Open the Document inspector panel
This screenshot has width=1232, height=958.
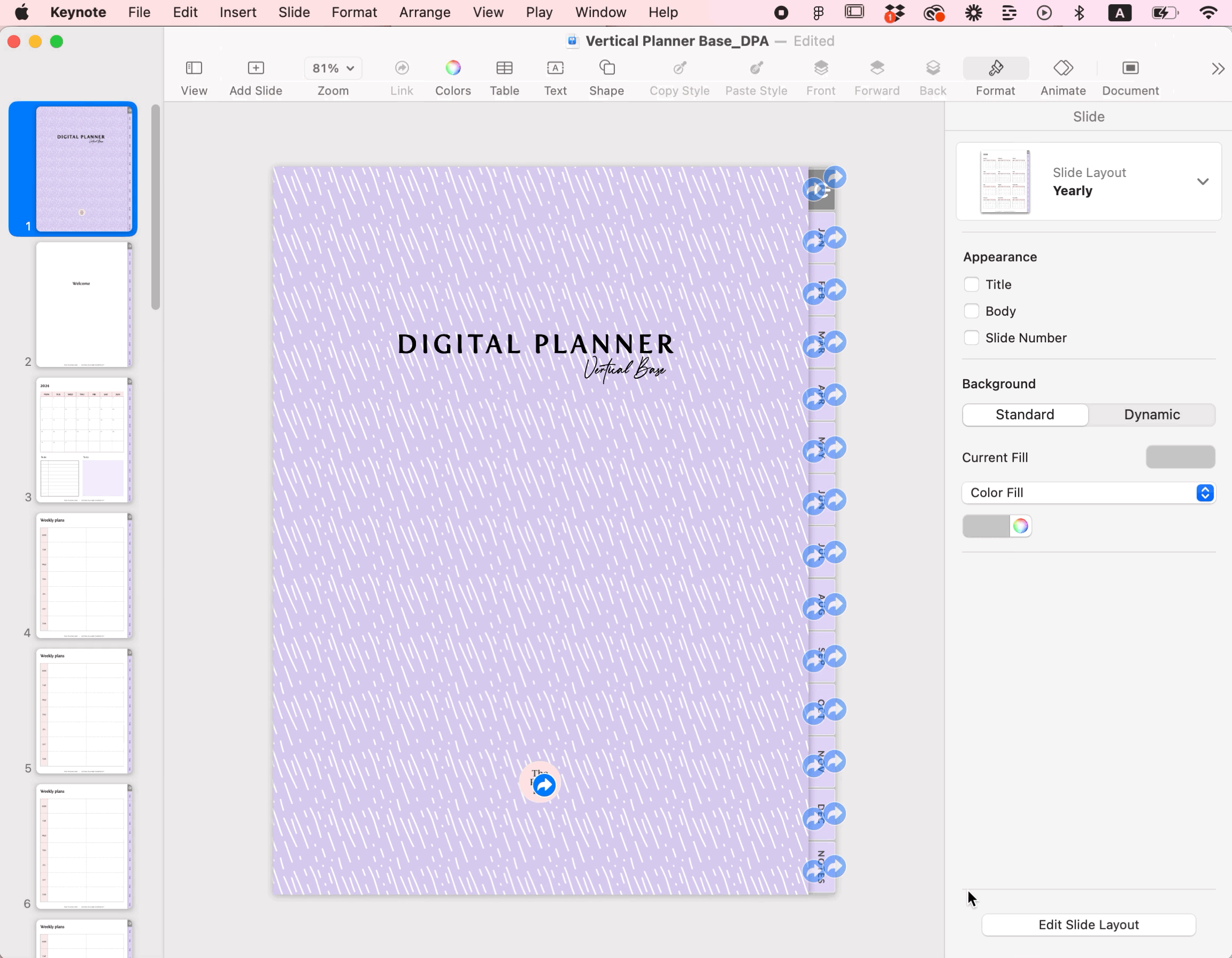coord(1130,68)
